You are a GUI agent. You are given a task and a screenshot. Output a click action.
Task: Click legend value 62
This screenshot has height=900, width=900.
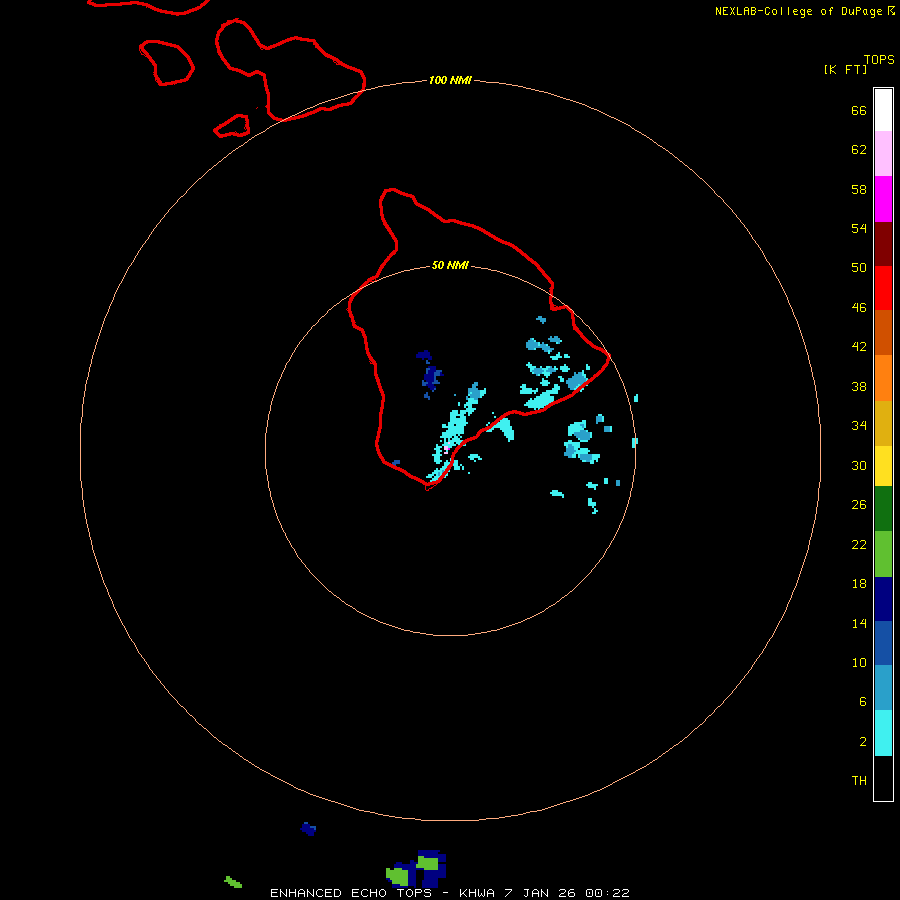859,149
